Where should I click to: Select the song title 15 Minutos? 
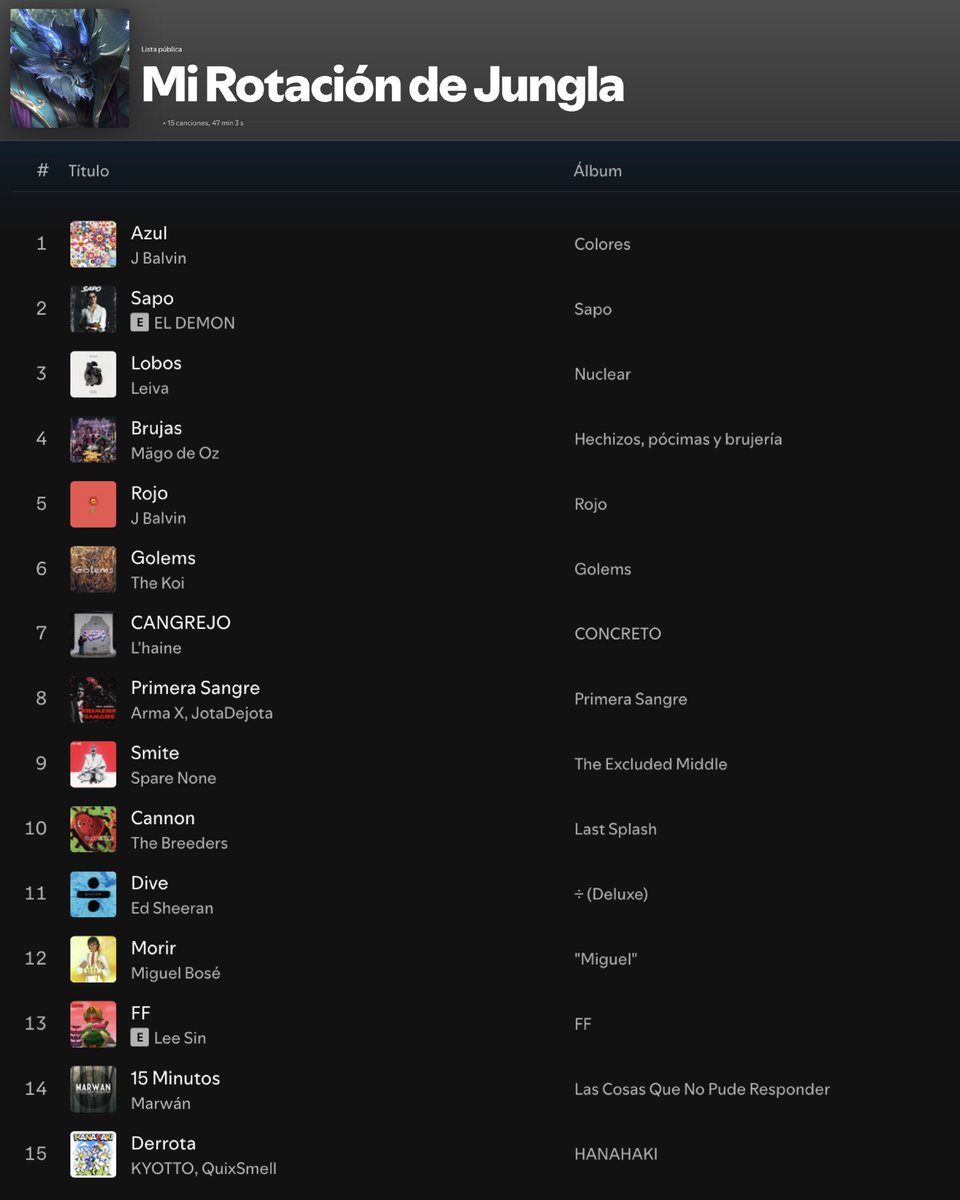pos(175,1078)
